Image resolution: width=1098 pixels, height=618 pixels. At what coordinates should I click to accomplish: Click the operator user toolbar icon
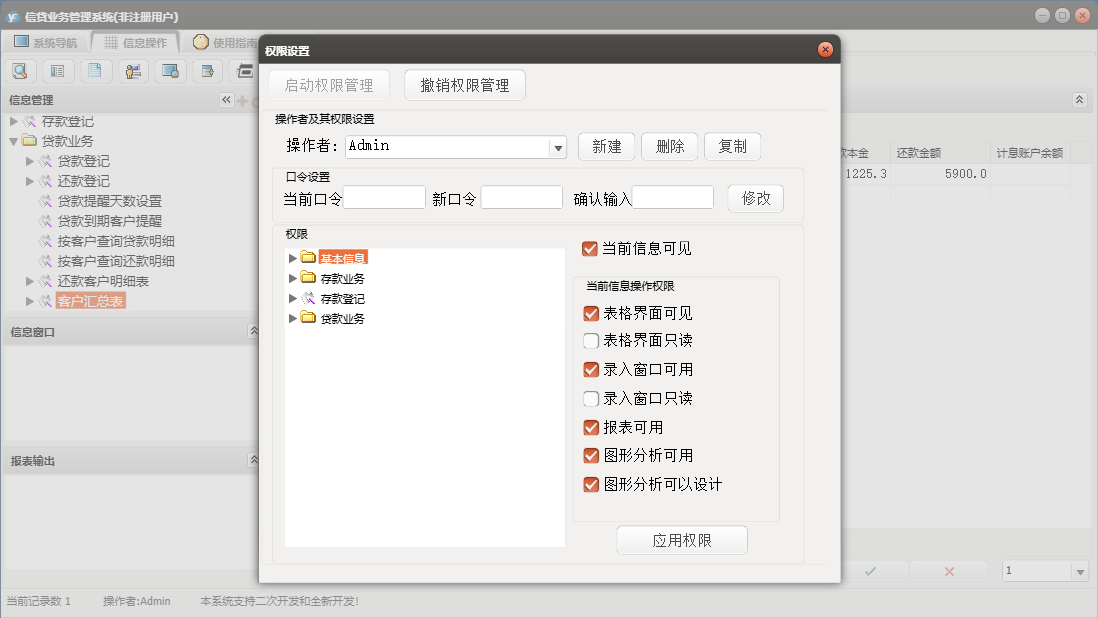click(x=133, y=71)
